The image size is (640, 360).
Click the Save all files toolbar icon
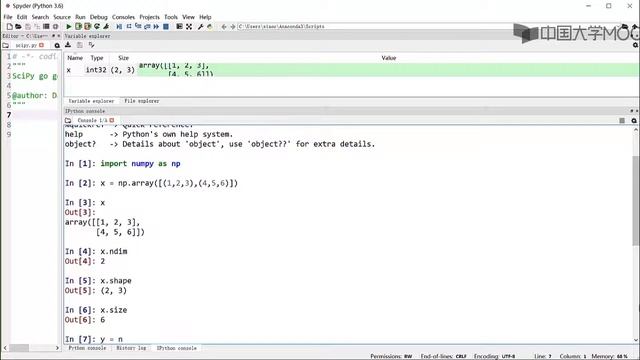[x=37, y=27]
